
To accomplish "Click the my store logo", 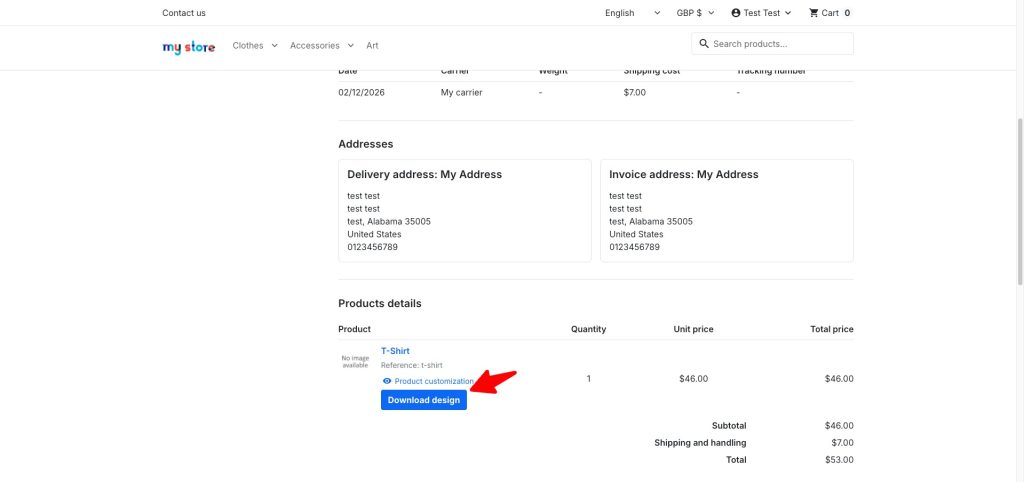I will tap(188, 46).
